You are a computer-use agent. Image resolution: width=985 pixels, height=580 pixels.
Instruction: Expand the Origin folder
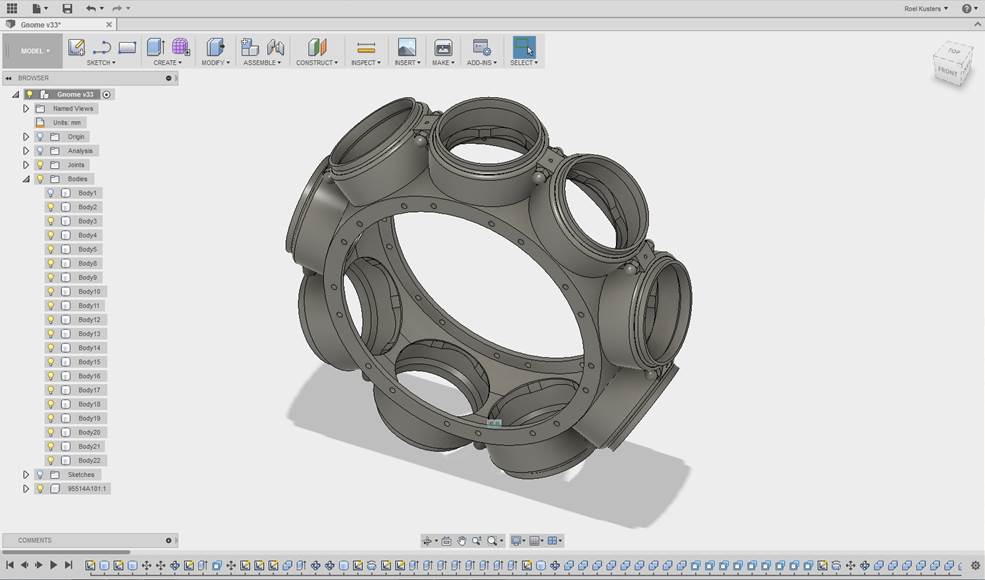[26, 136]
